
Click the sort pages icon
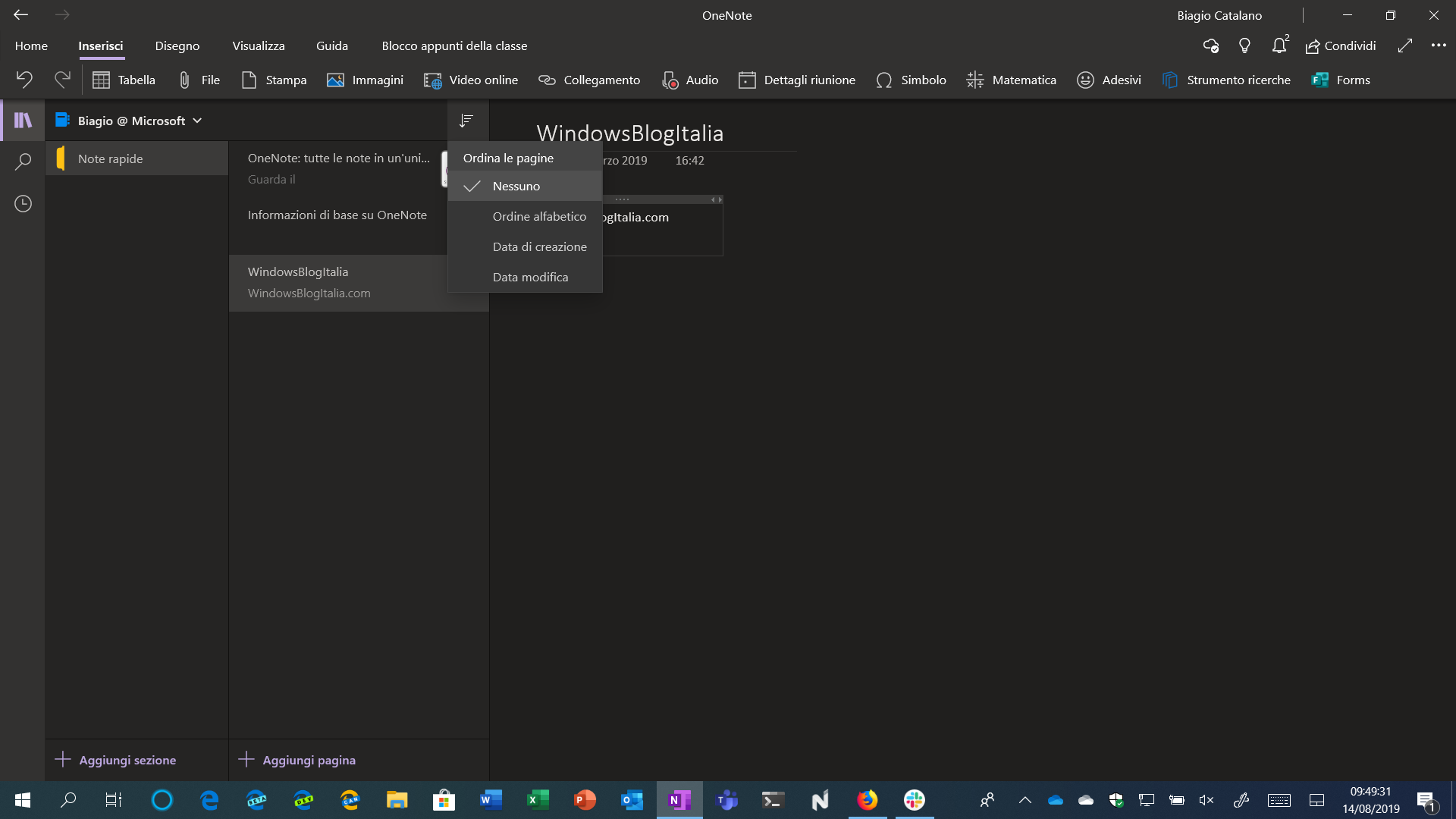coord(466,120)
